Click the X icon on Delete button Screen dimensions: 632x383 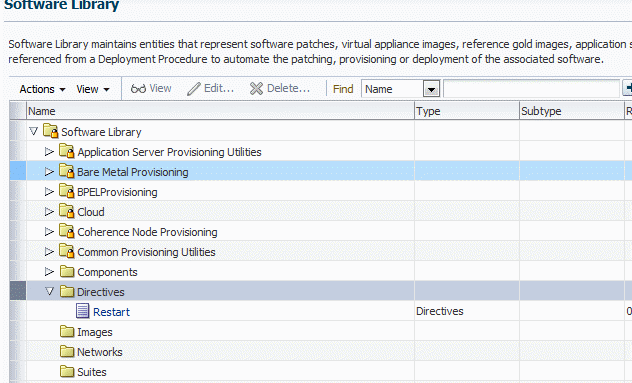pos(256,88)
